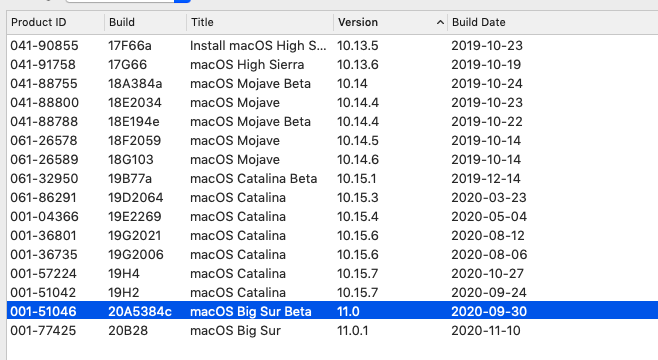Select build 17F66a cell
658x360 pixels.
pyautogui.click(x=130, y=46)
